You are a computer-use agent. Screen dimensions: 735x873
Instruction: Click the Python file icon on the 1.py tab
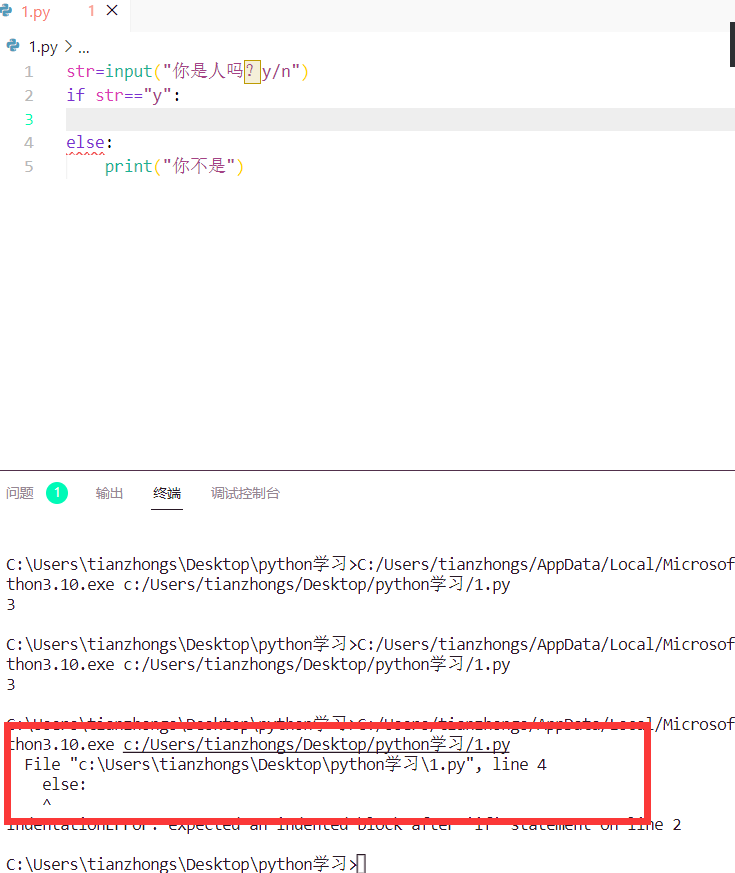click(x=10, y=13)
